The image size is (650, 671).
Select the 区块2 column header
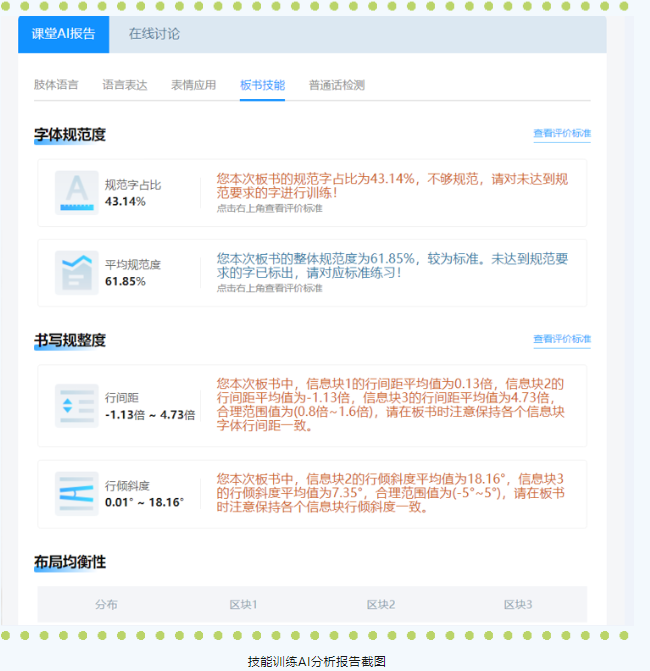(380, 604)
